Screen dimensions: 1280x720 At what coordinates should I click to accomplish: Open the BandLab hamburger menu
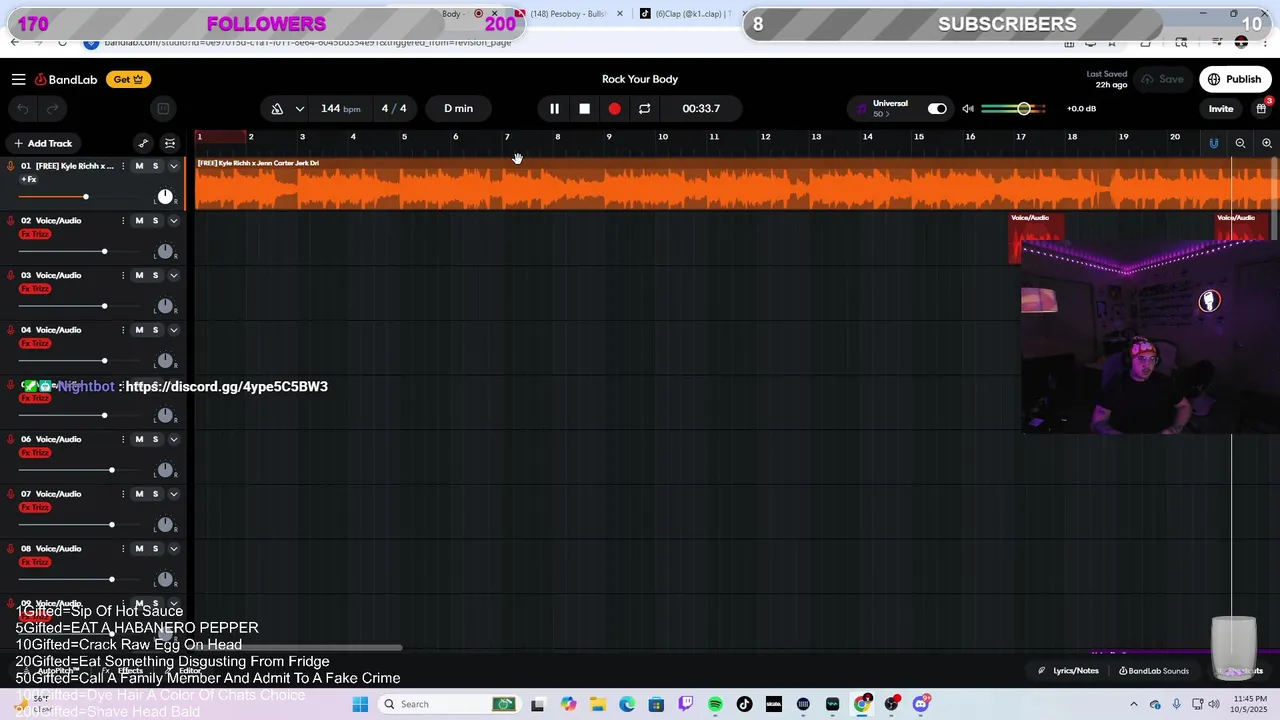[x=18, y=79]
